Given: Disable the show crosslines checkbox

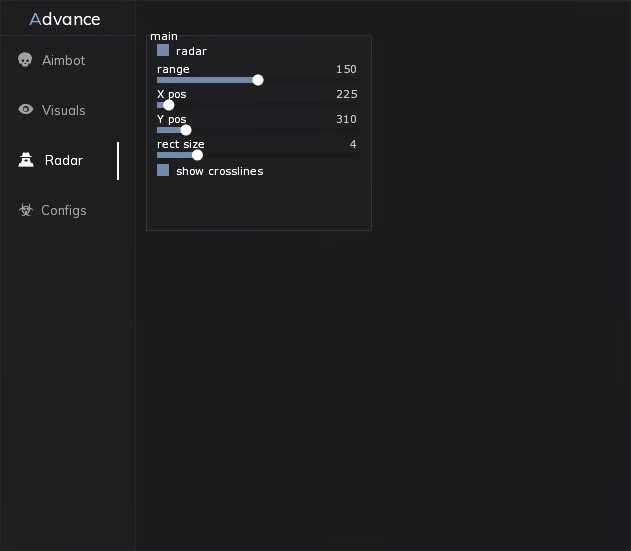Looking at the screenshot, I should 163,170.
